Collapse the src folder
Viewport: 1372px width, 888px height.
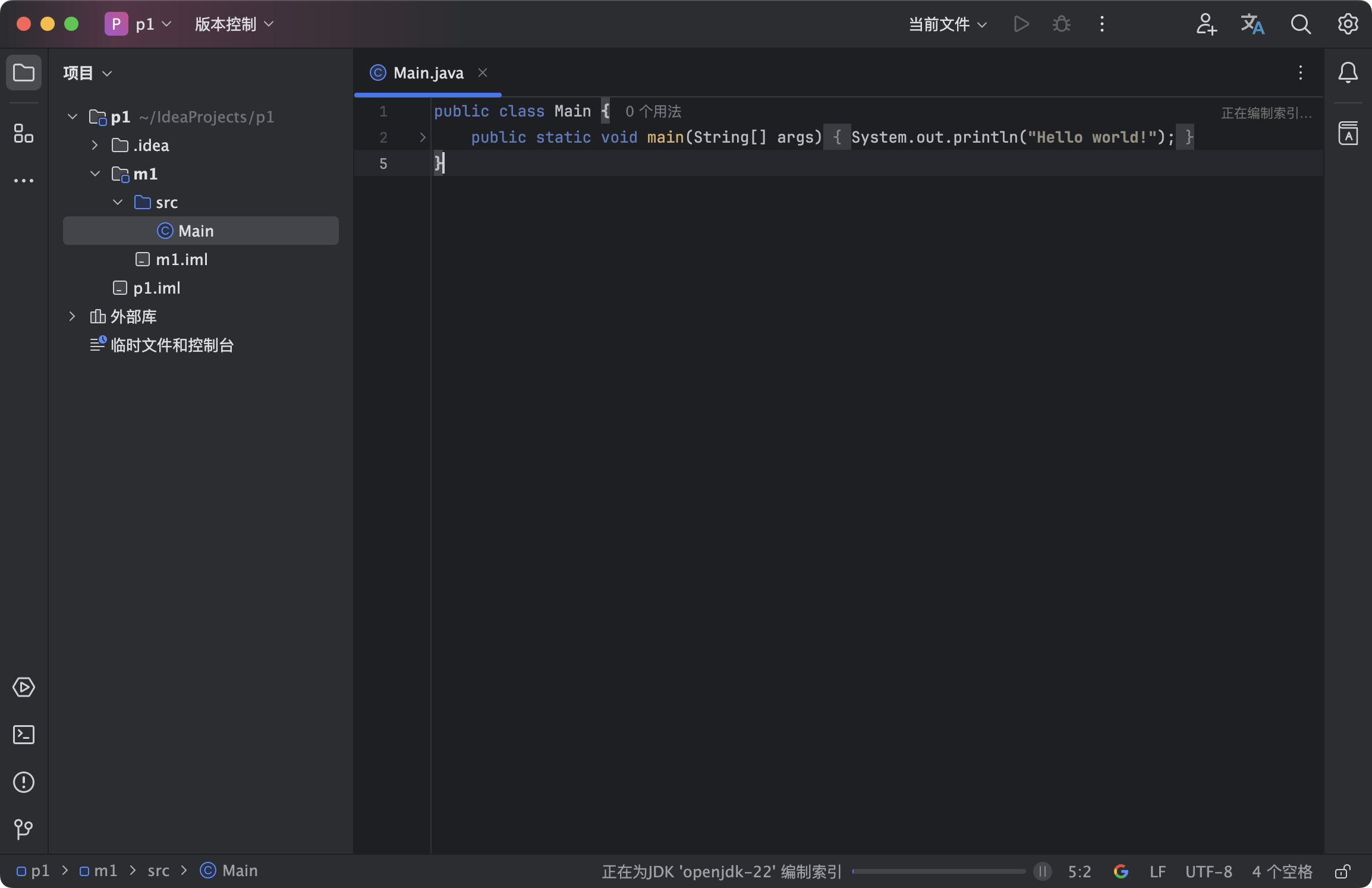[x=118, y=203]
